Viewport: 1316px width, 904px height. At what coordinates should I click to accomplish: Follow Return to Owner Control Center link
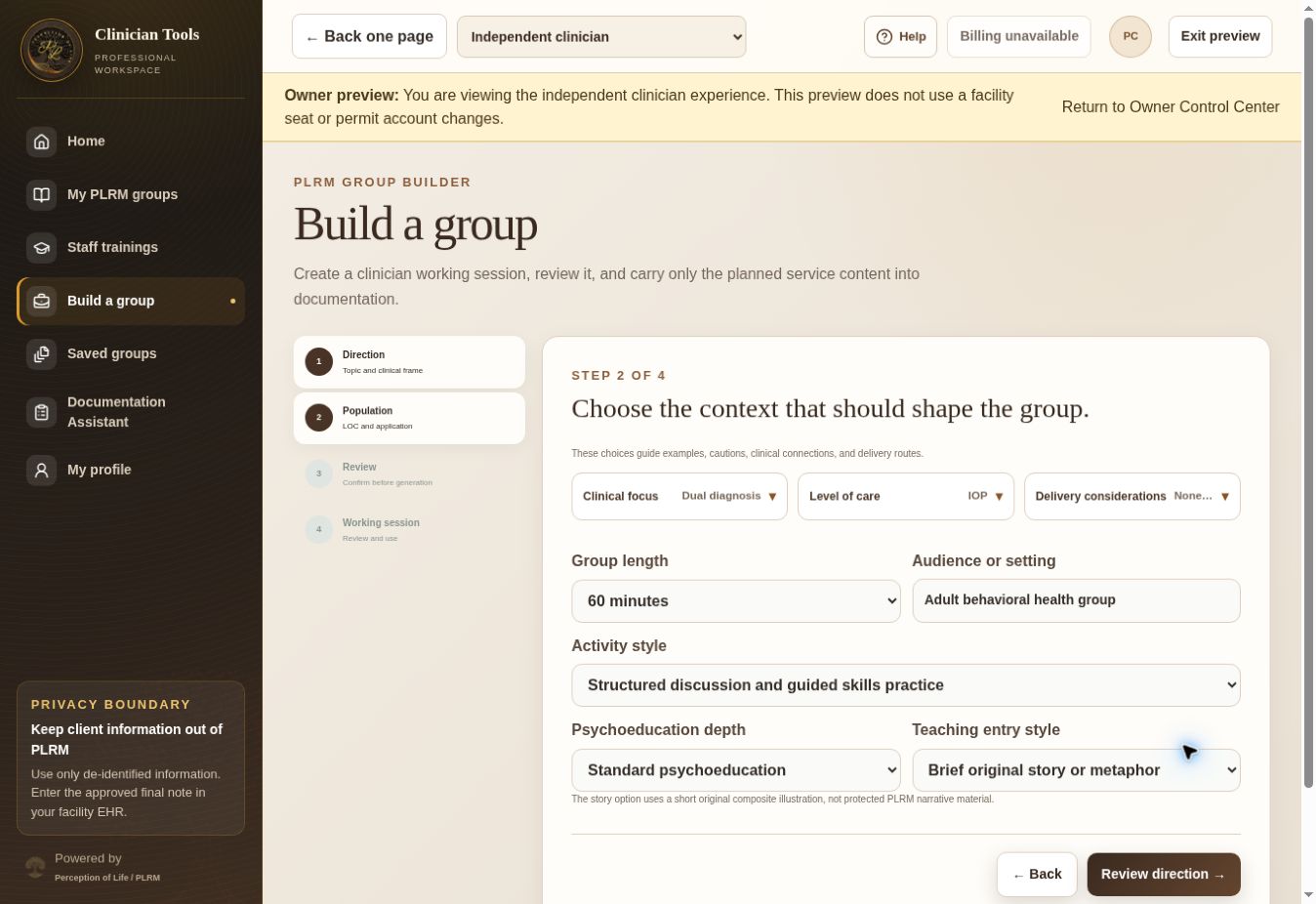1171,107
